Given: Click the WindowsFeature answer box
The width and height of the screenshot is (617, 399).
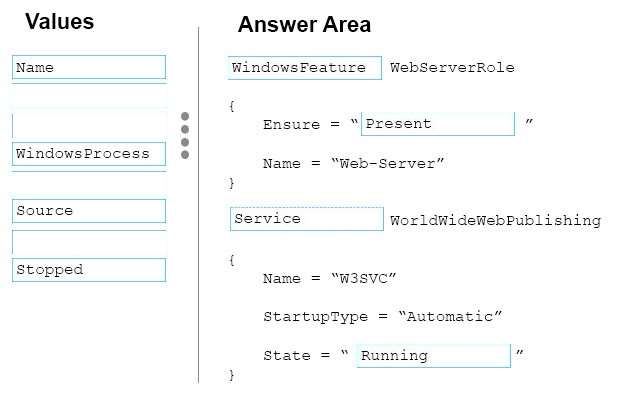Looking at the screenshot, I should tap(305, 68).
